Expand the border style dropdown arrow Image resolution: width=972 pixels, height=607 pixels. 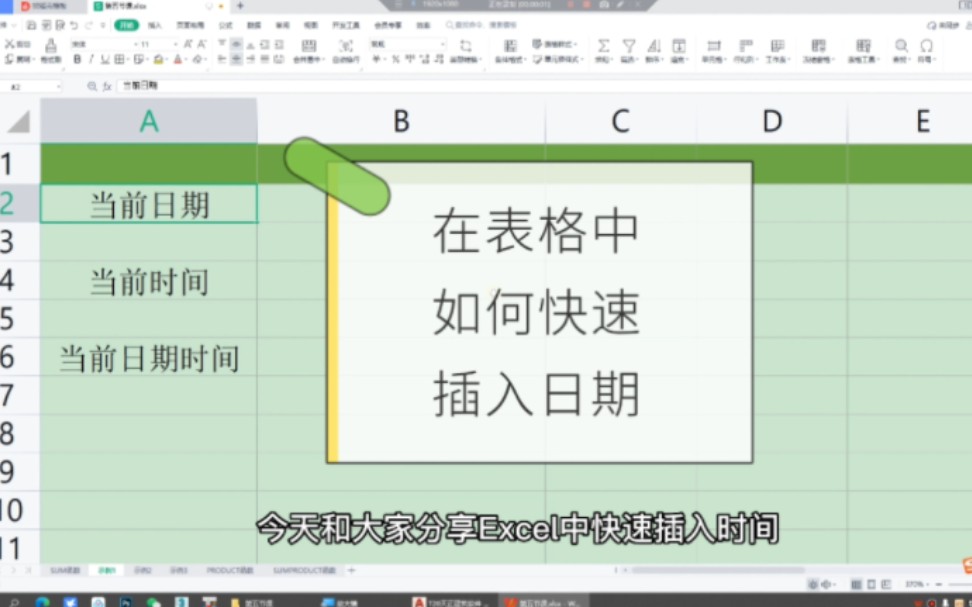click(x=129, y=58)
